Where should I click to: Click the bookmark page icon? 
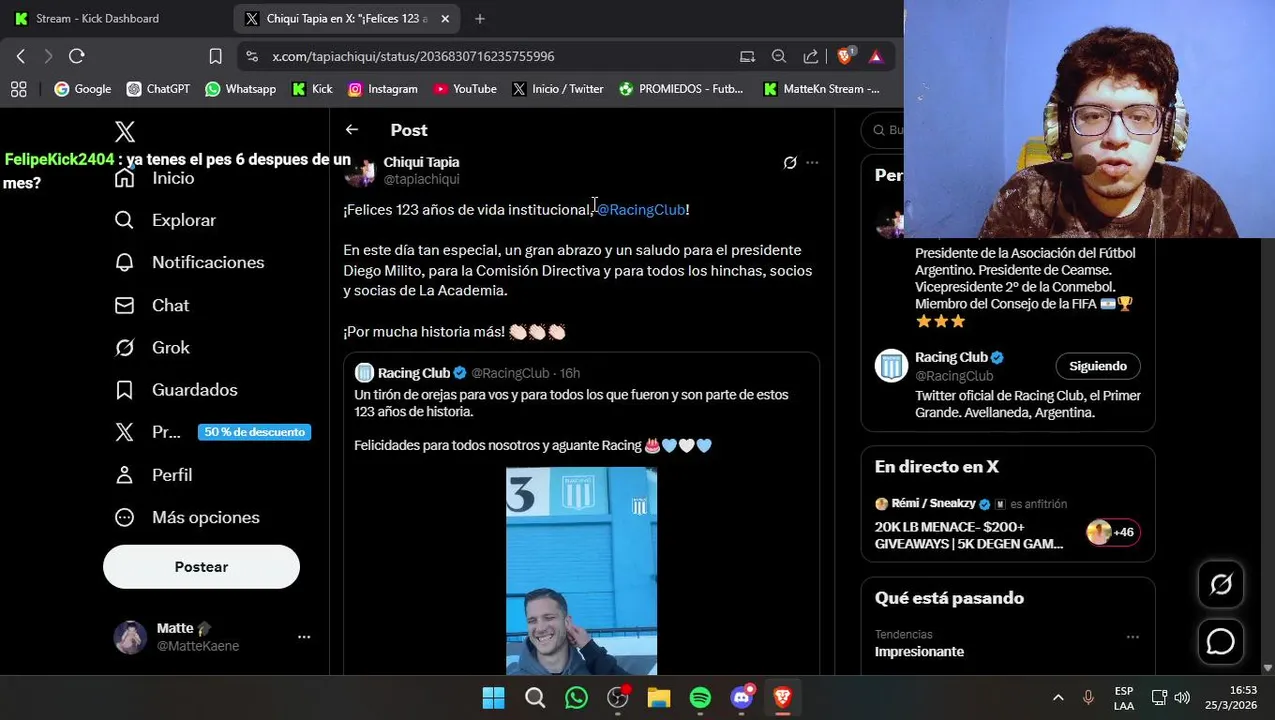(x=215, y=57)
